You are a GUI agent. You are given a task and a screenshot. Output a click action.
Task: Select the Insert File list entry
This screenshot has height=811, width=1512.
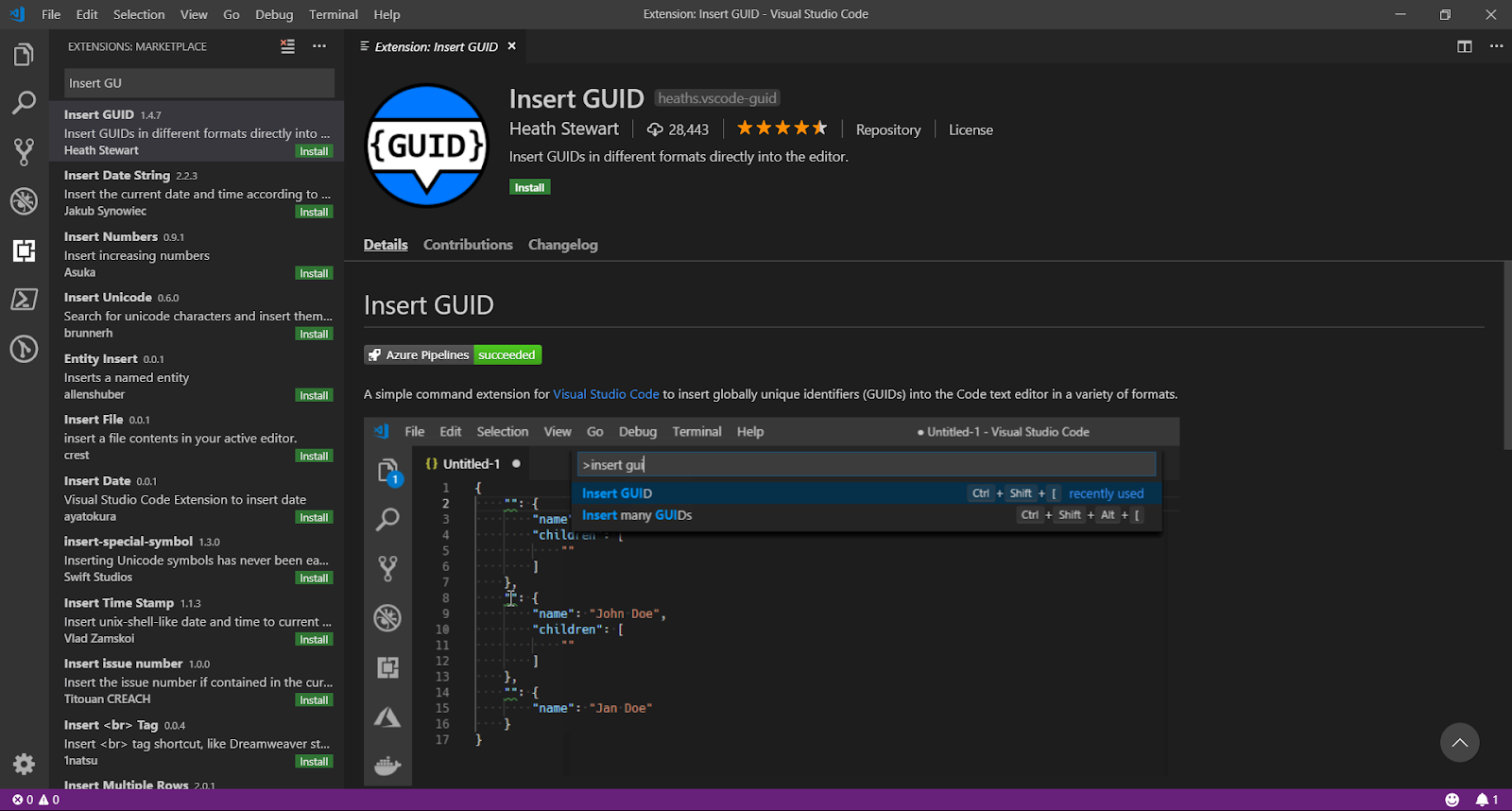pos(197,437)
